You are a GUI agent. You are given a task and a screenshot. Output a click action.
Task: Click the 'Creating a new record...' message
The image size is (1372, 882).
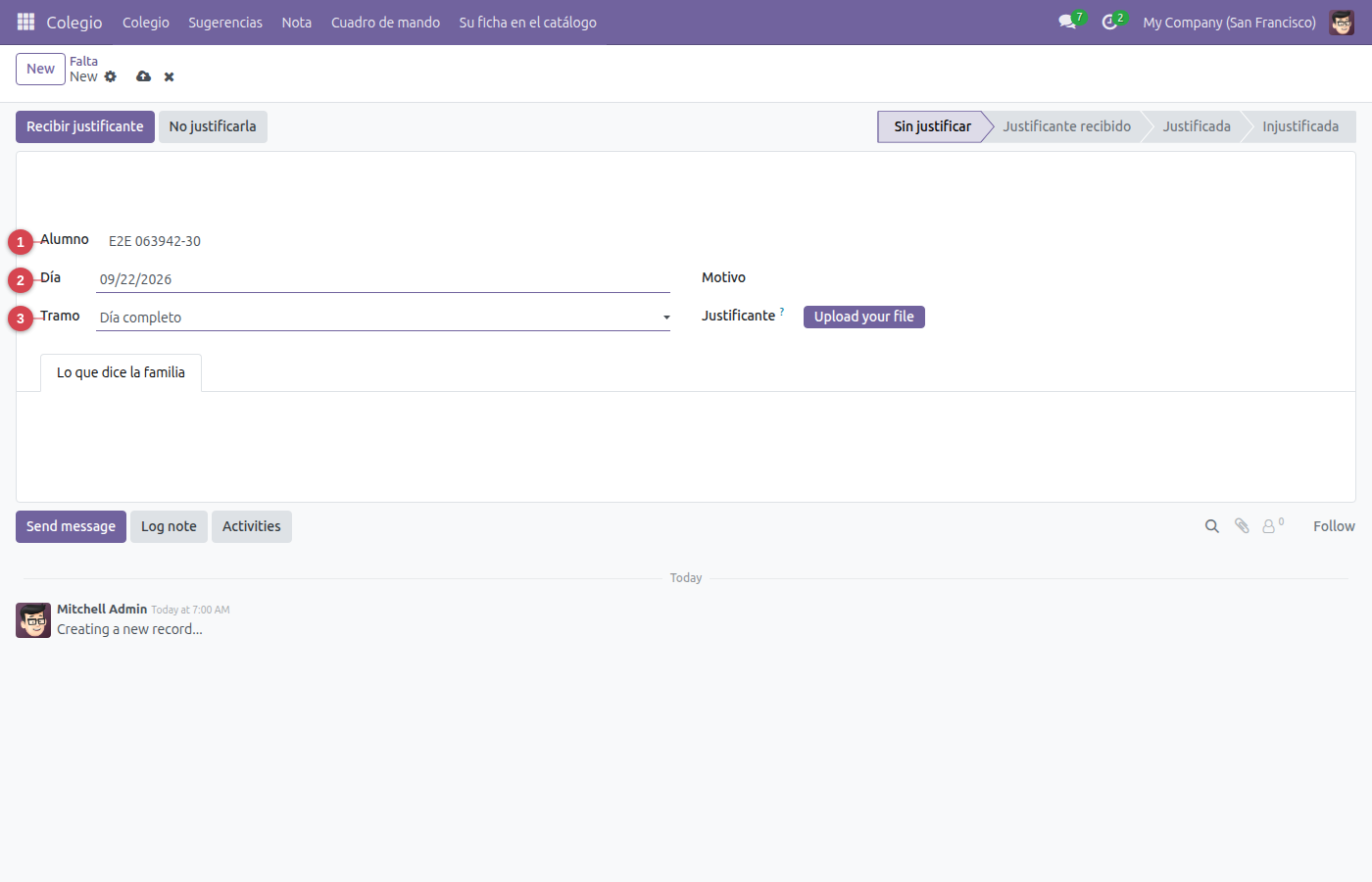click(x=129, y=629)
